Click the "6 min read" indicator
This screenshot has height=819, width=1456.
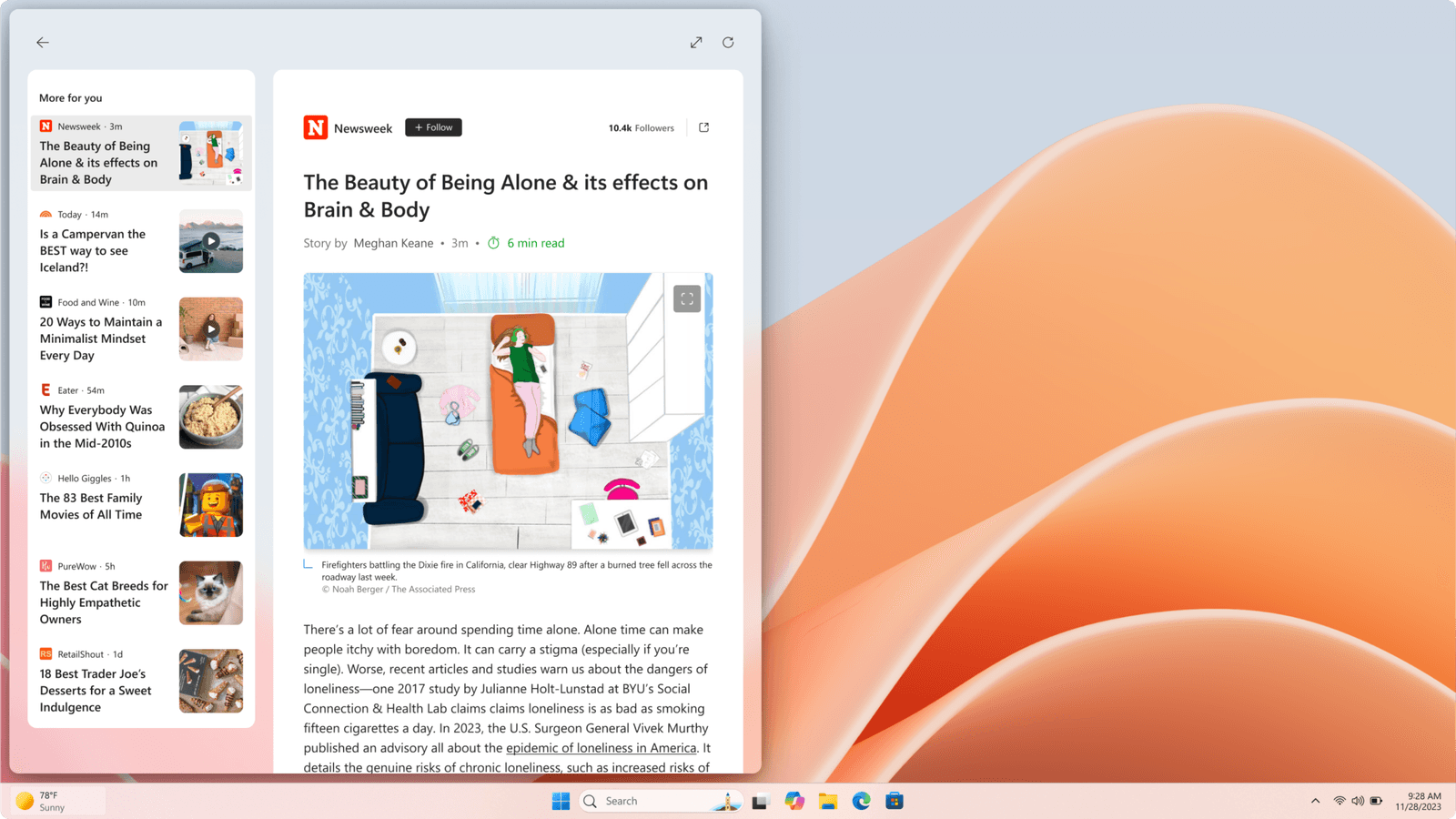534,243
